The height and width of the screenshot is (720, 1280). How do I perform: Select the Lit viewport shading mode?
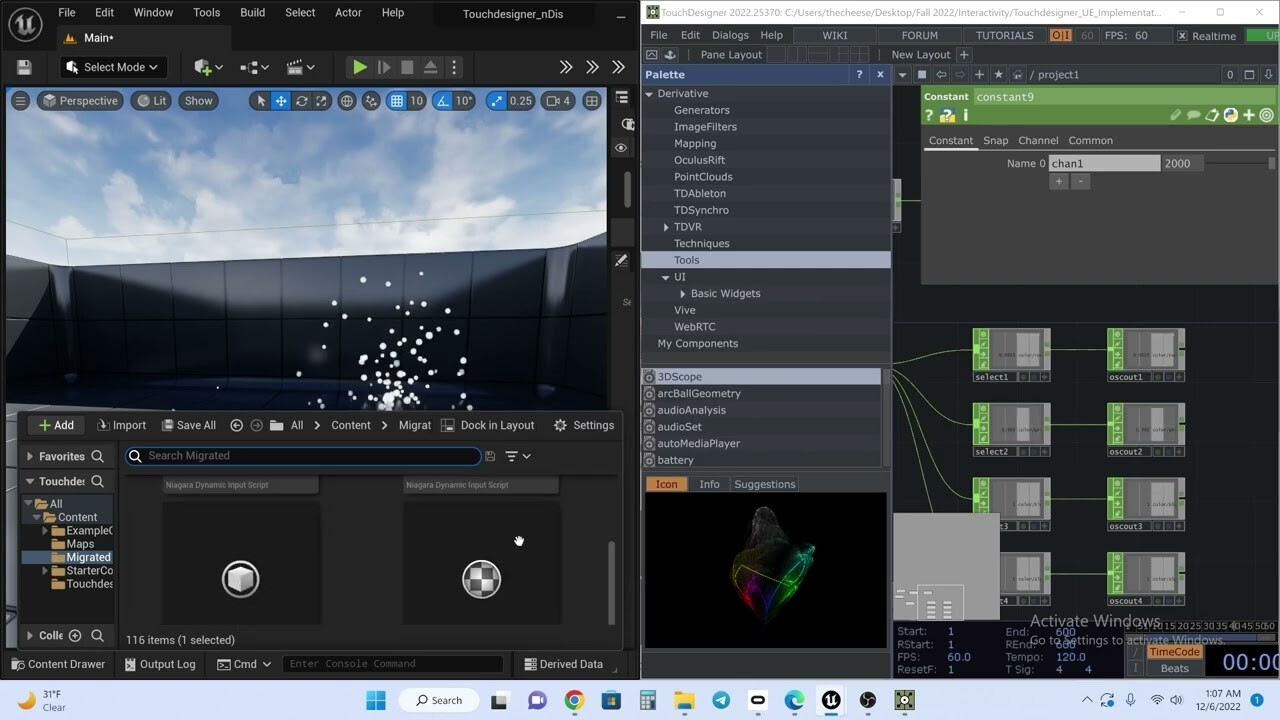151,100
